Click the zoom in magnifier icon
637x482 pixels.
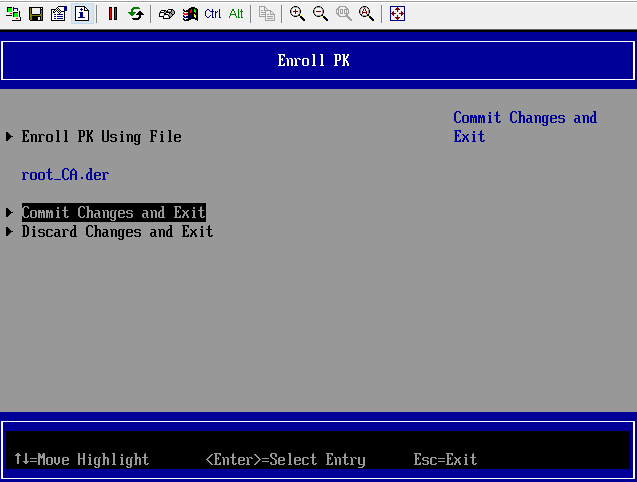tap(297, 14)
